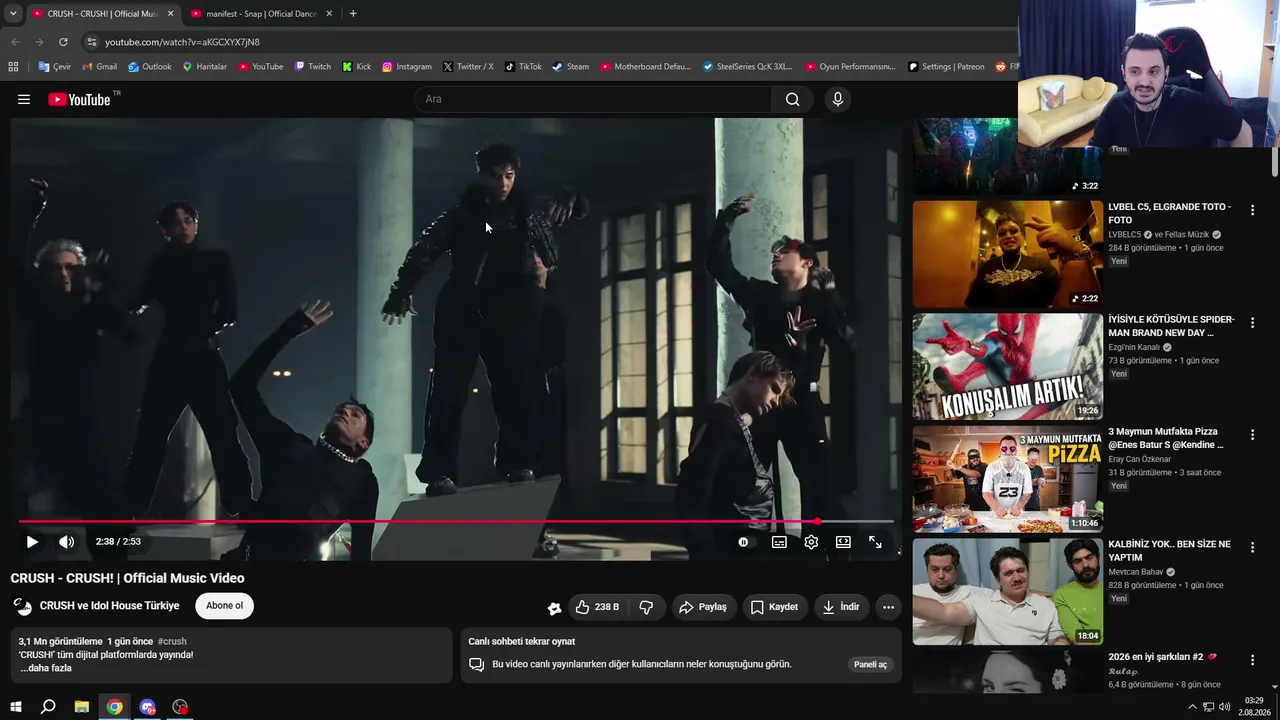Image resolution: width=1280 pixels, height=720 pixels.
Task: Click the channel name Mevtcan Bahav
Action: tap(1135, 572)
